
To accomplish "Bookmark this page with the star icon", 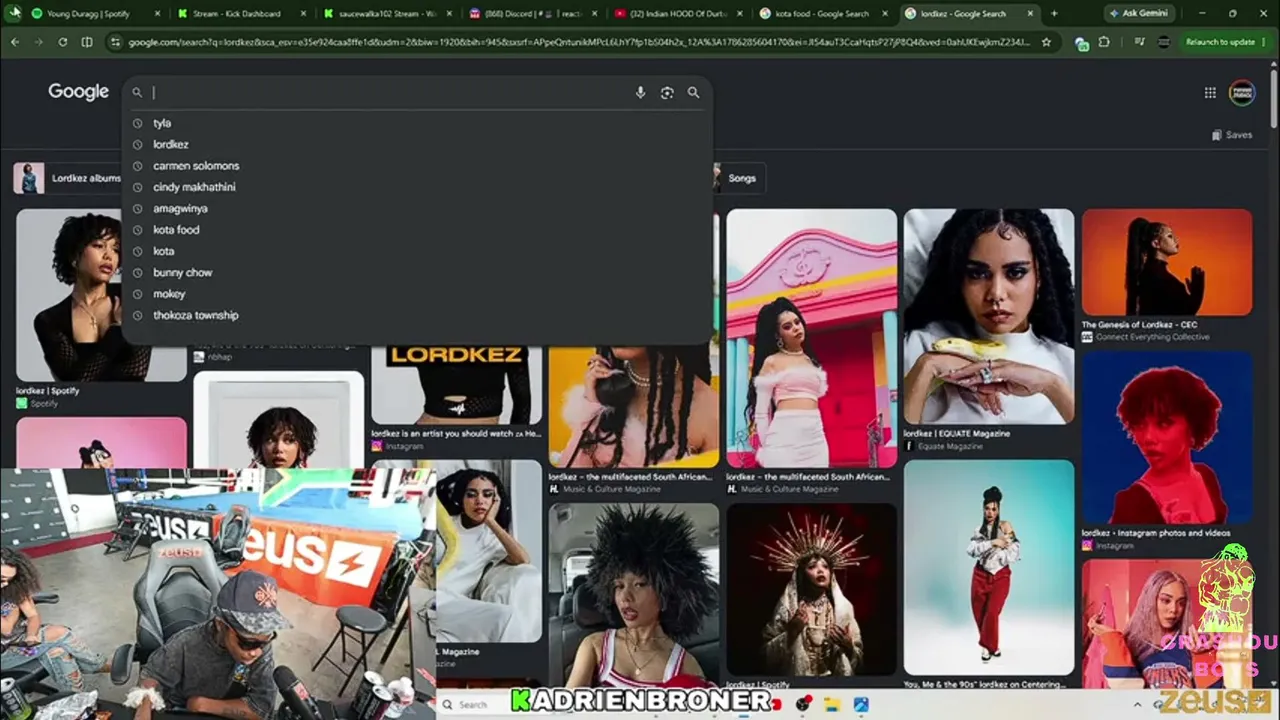I will coord(1046,42).
